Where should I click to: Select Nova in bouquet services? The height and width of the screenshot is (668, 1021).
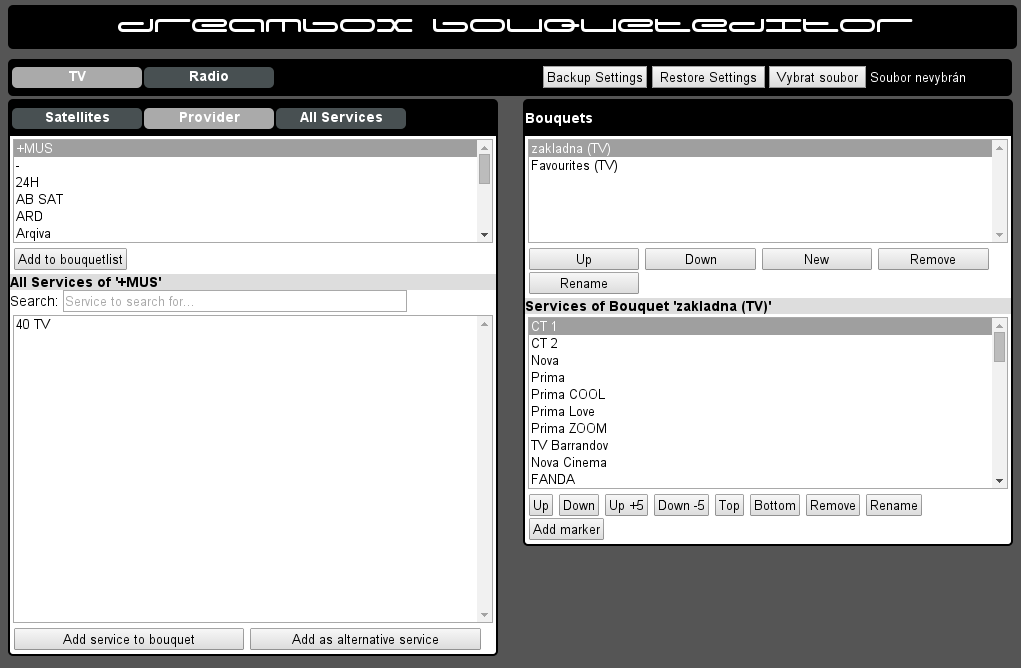(760, 360)
